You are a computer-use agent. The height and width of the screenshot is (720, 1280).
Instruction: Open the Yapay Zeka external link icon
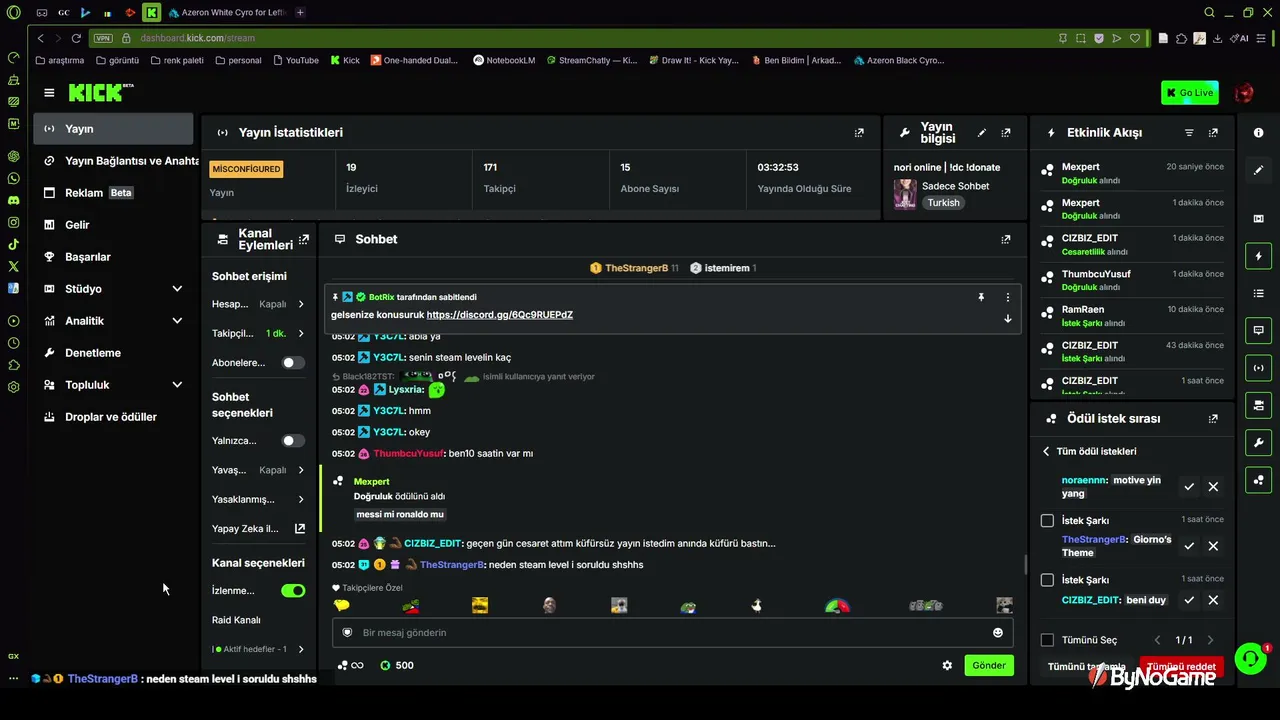tap(300, 529)
